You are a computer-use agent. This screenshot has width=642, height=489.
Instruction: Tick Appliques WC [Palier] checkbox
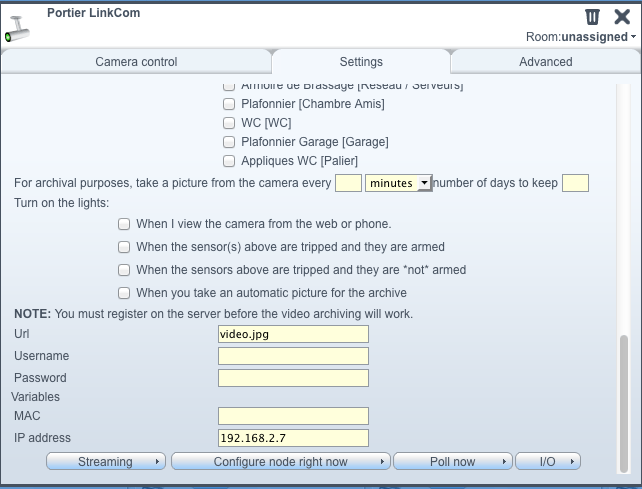[x=229, y=161]
